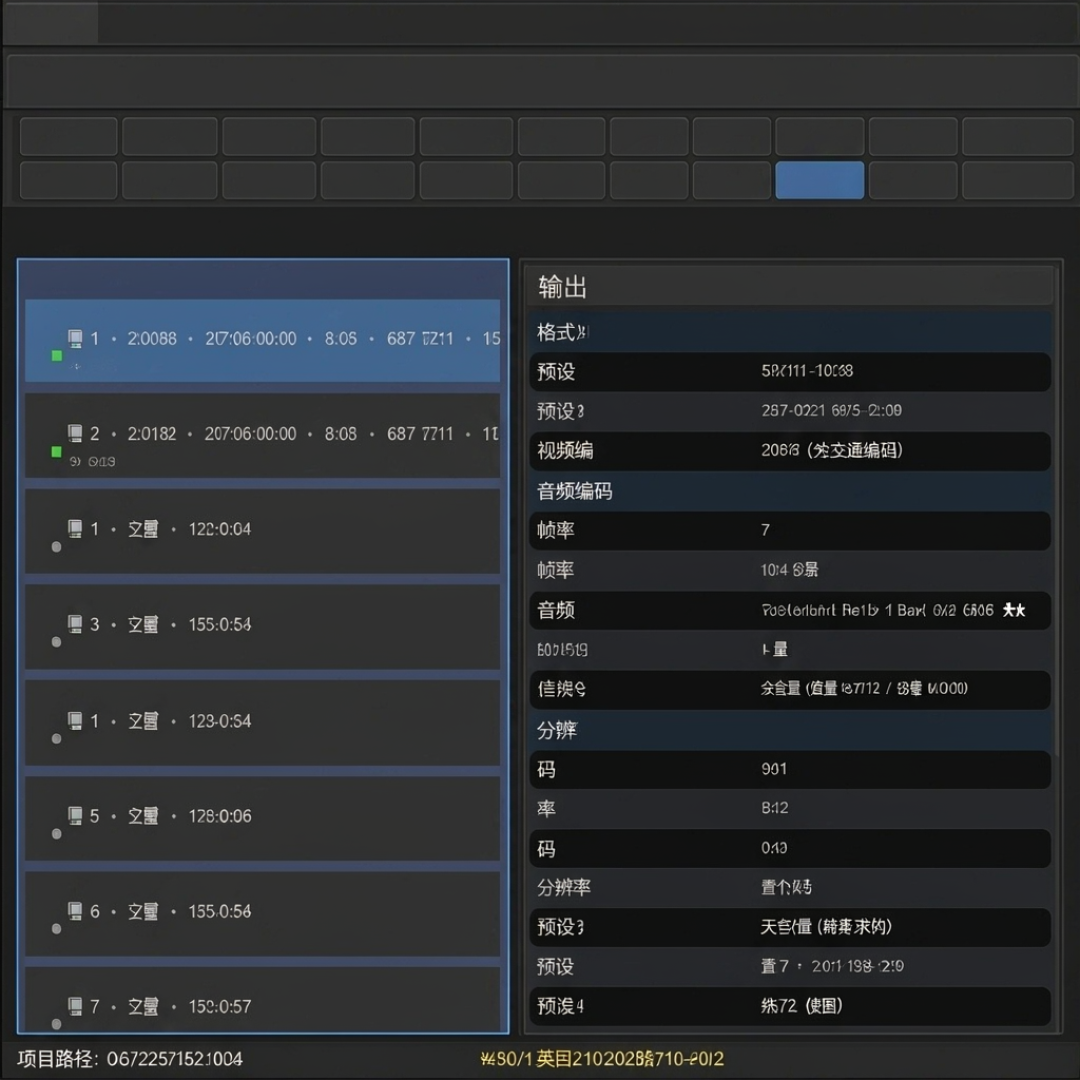Click 8:08 value in row 2:0182
Image resolution: width=1080 pixels, height=1080 pixels.
point(341,433)
